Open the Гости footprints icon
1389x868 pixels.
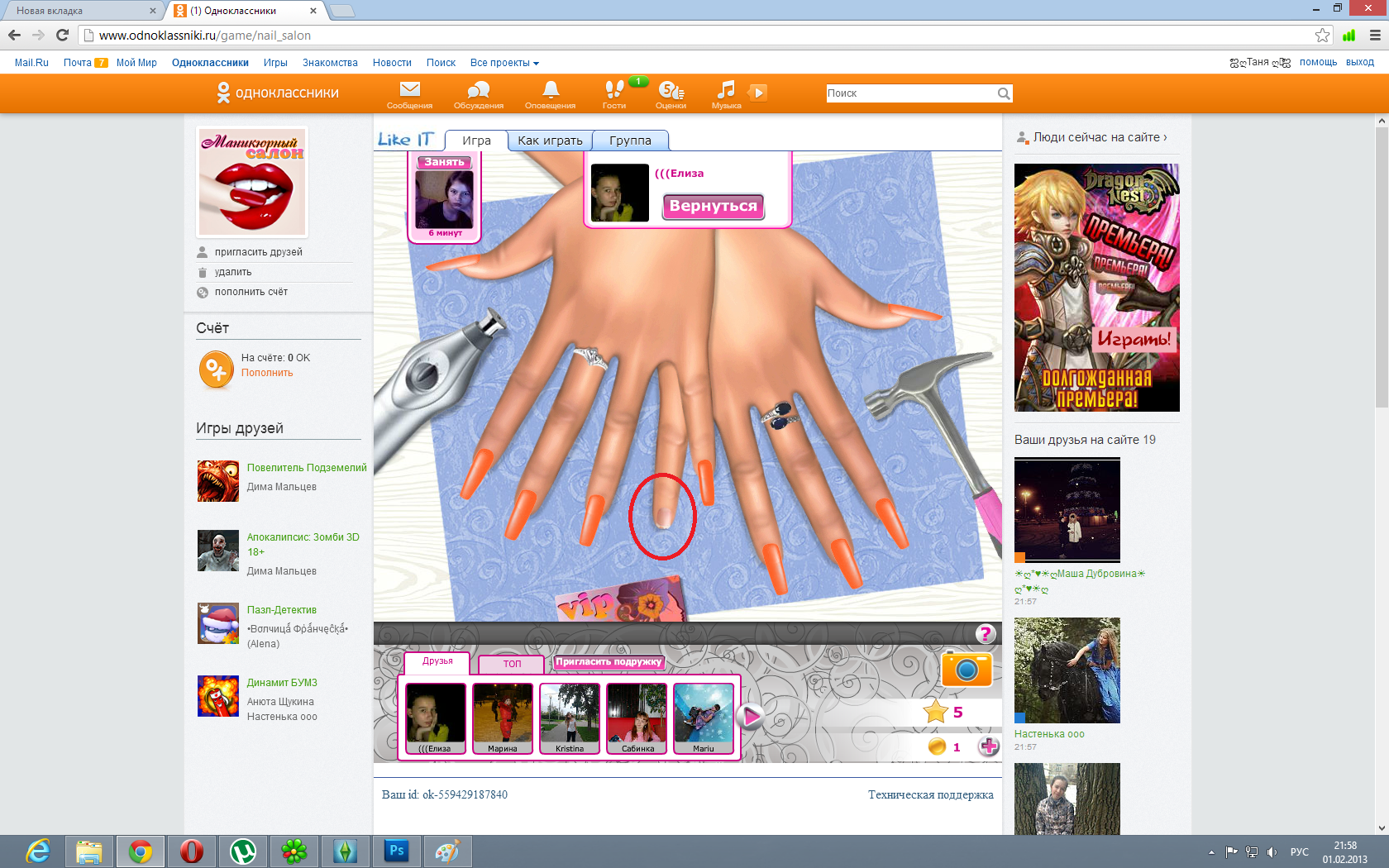pyautogui.click(x=614, y=89)
